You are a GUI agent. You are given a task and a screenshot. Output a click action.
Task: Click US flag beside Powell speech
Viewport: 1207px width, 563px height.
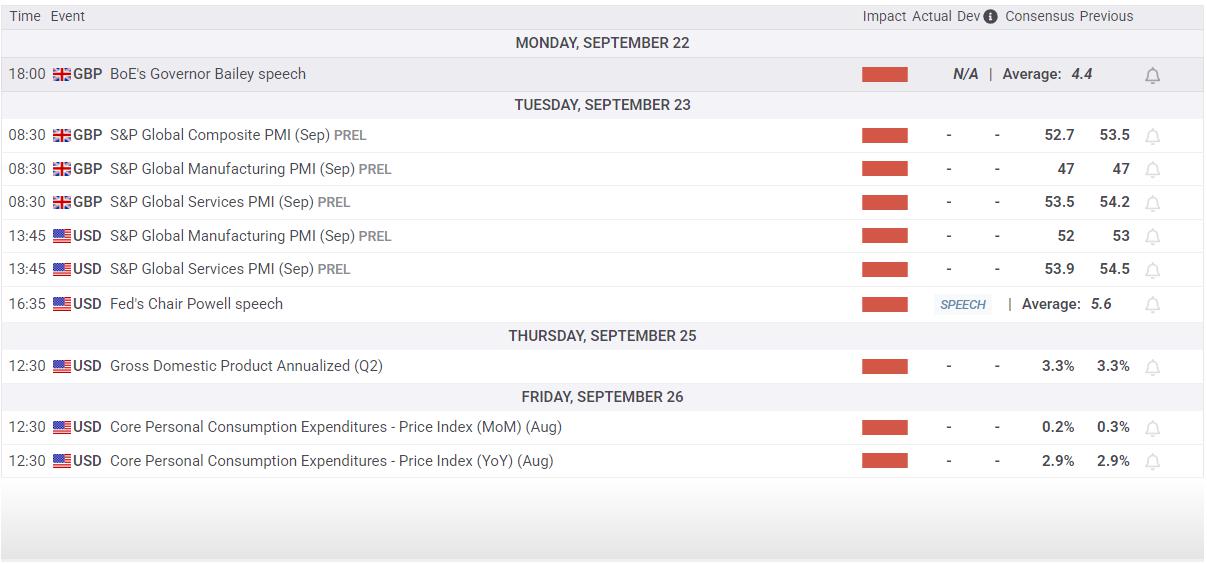pos(62,305)
